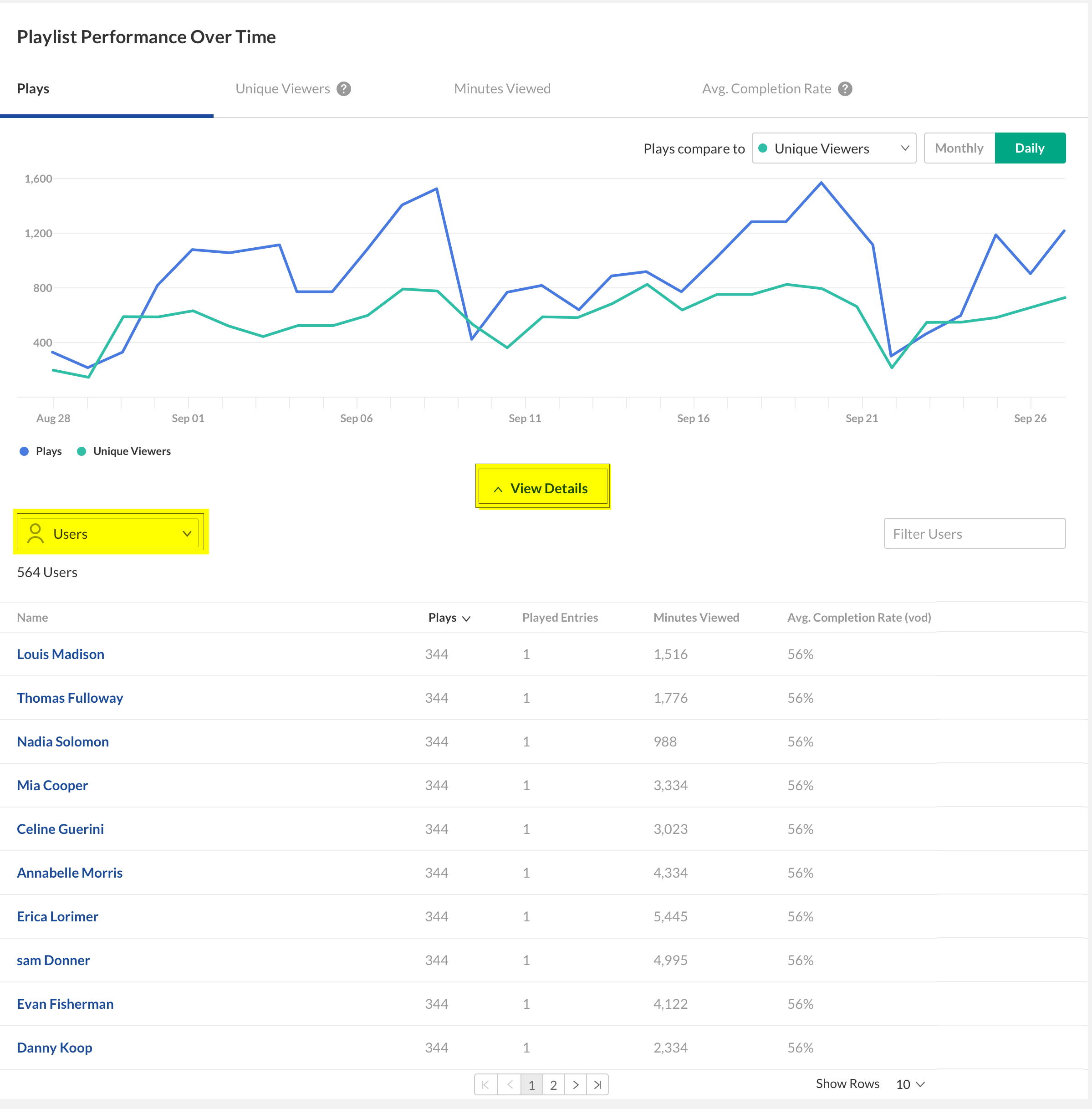
Task: Go to first page pagination icon
Action: [486, 1084]
